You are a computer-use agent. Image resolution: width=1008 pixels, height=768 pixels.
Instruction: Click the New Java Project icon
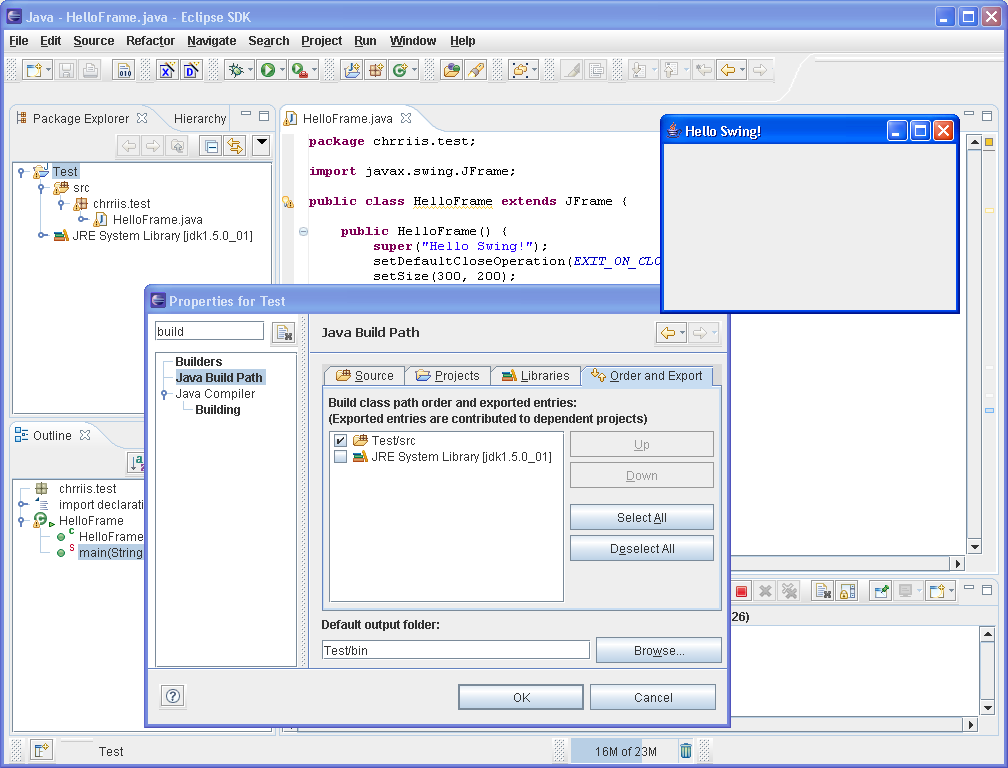(352, 69)
